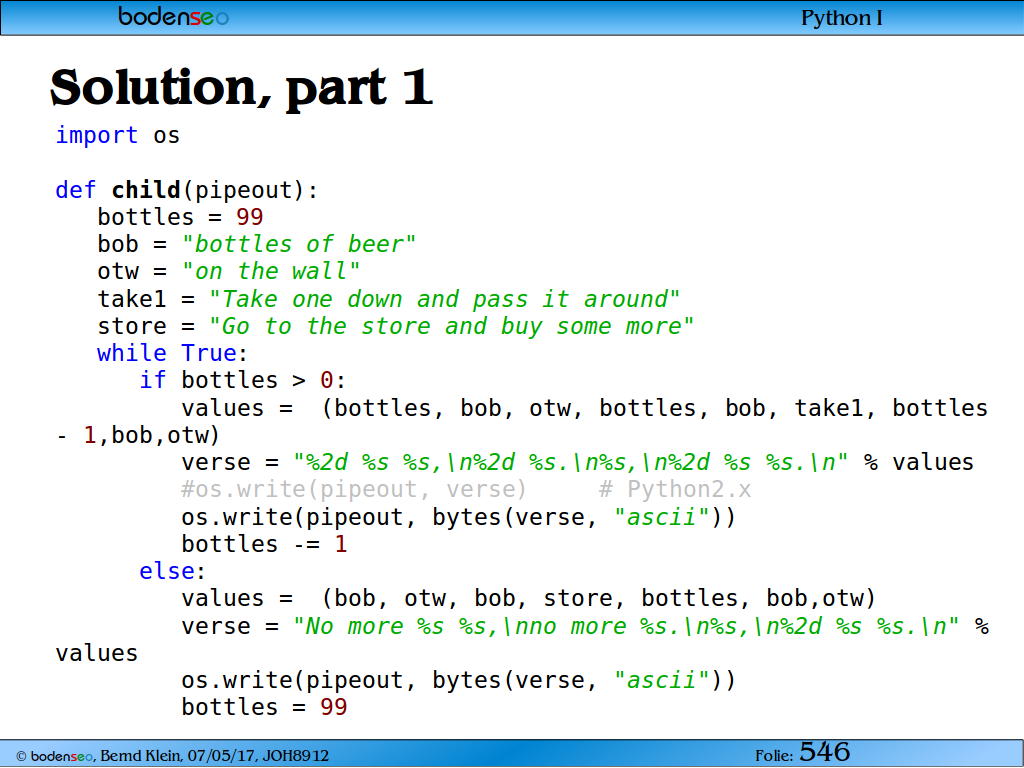Click the 'import os' code line

point(118,135)
